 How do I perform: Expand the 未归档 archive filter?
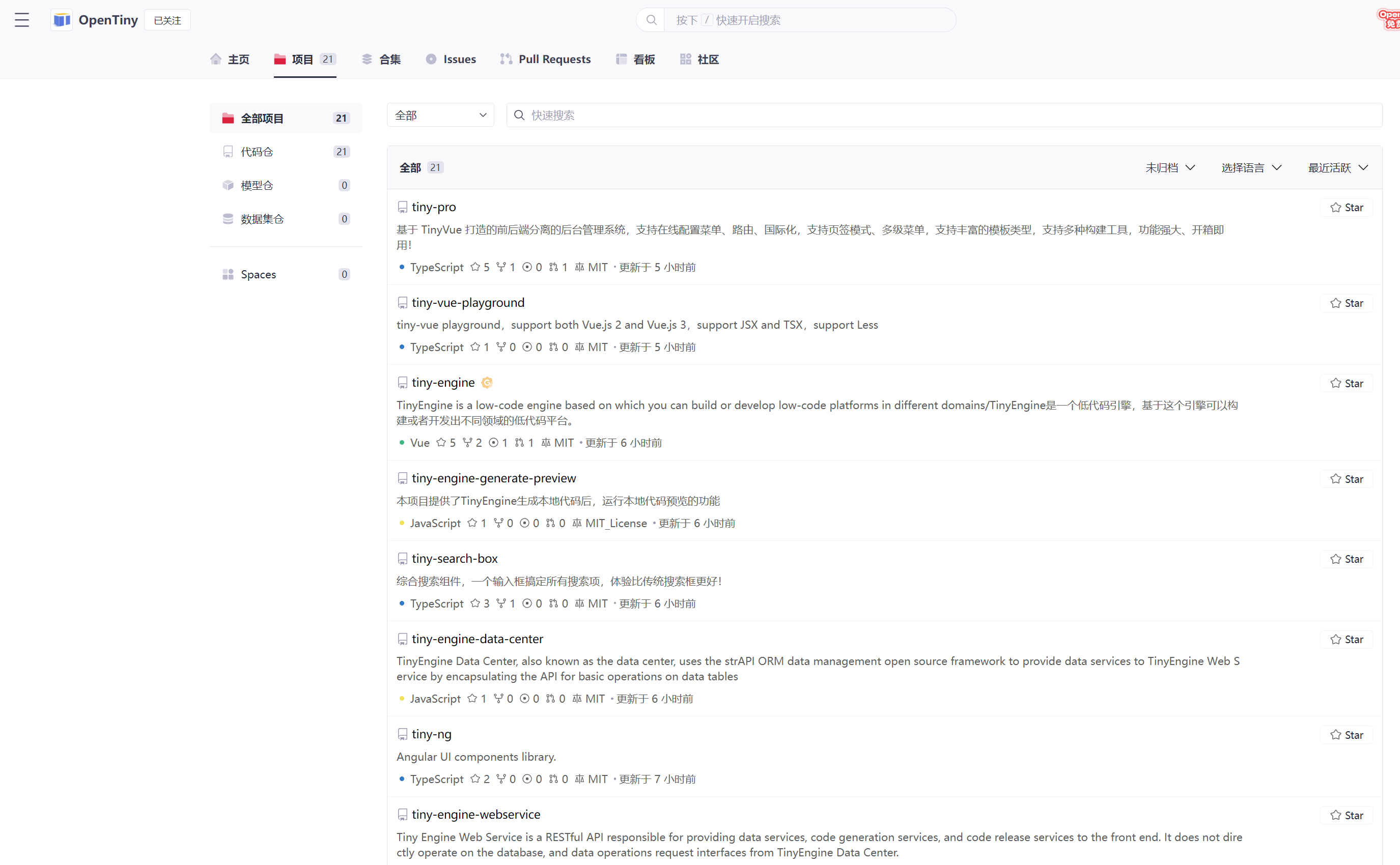pos(1170,167)
